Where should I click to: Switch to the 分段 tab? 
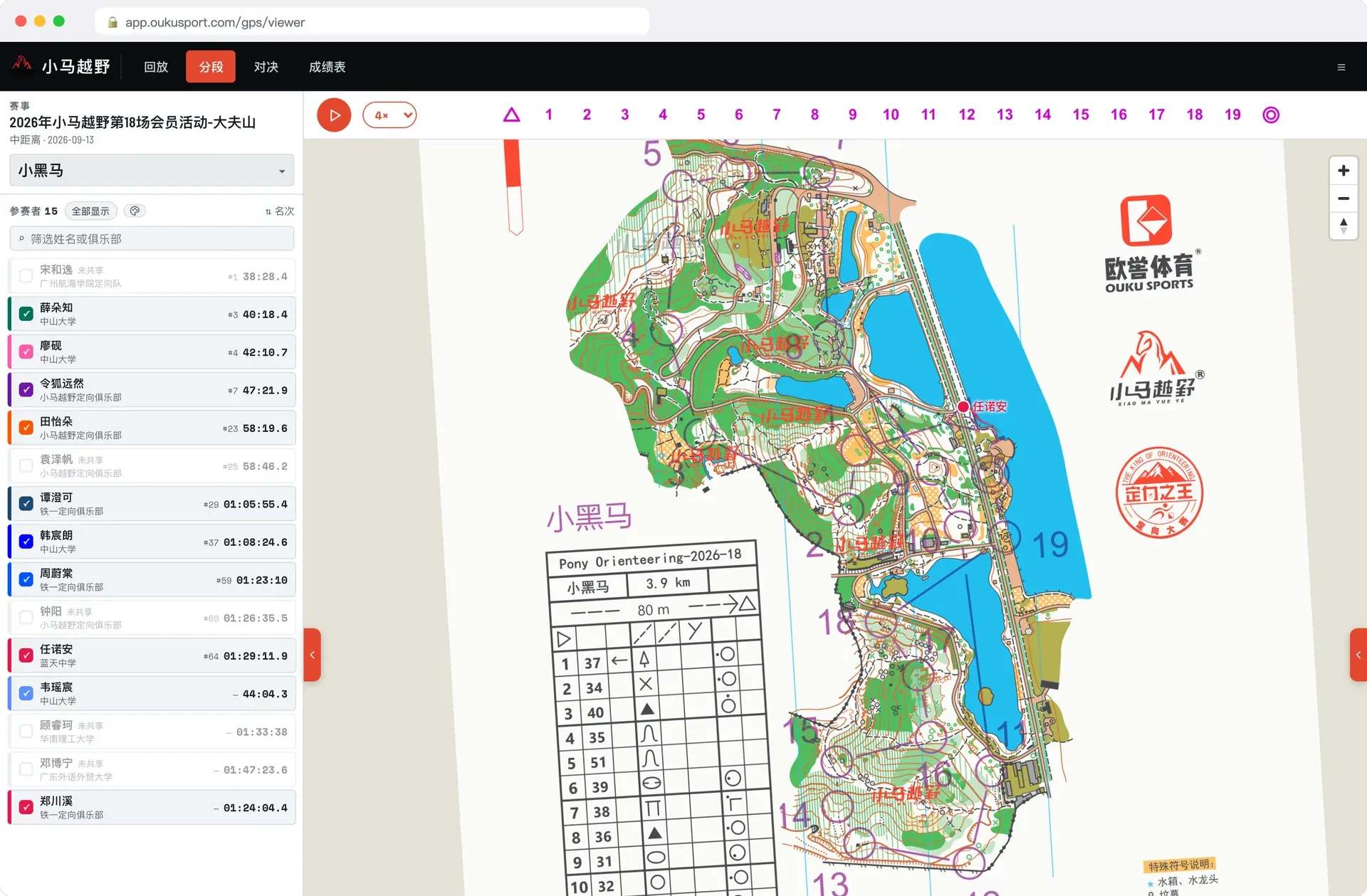click(x=211, y=67)
